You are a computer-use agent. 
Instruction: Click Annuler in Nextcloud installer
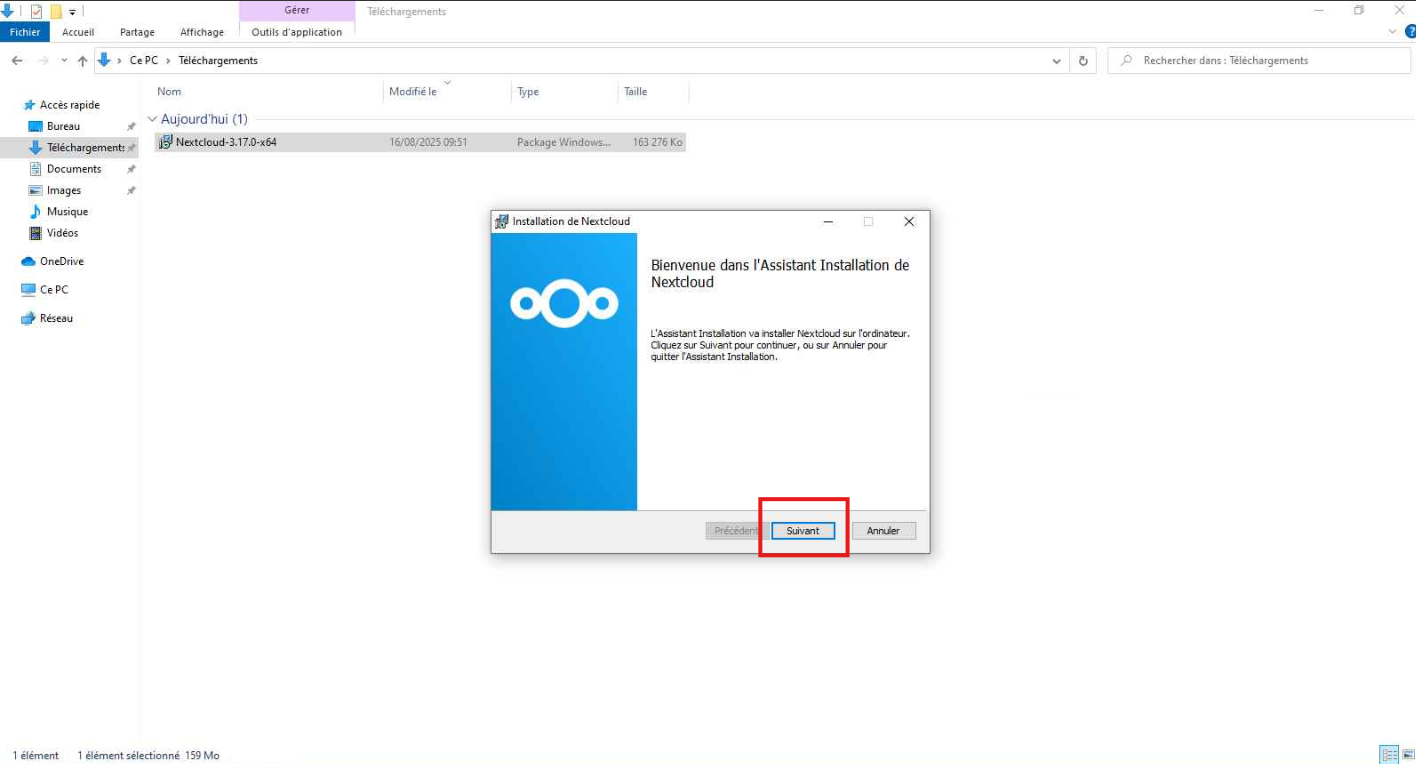pos(883,531)
